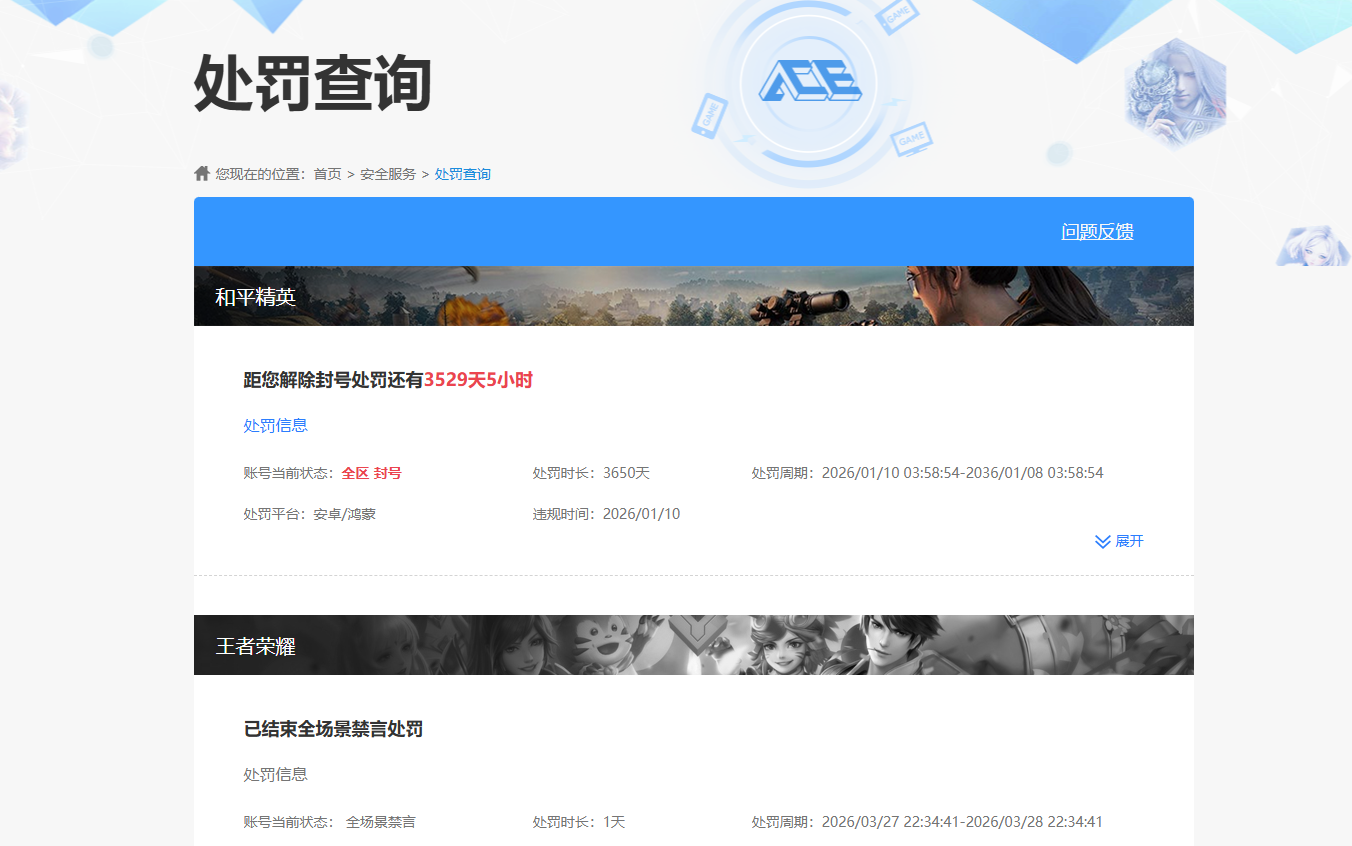The height and width of the screenshot is (846, 1352).
Task: Click the 处罚平台 安卓/鸿蒙 text
Action: coord(309,514)
